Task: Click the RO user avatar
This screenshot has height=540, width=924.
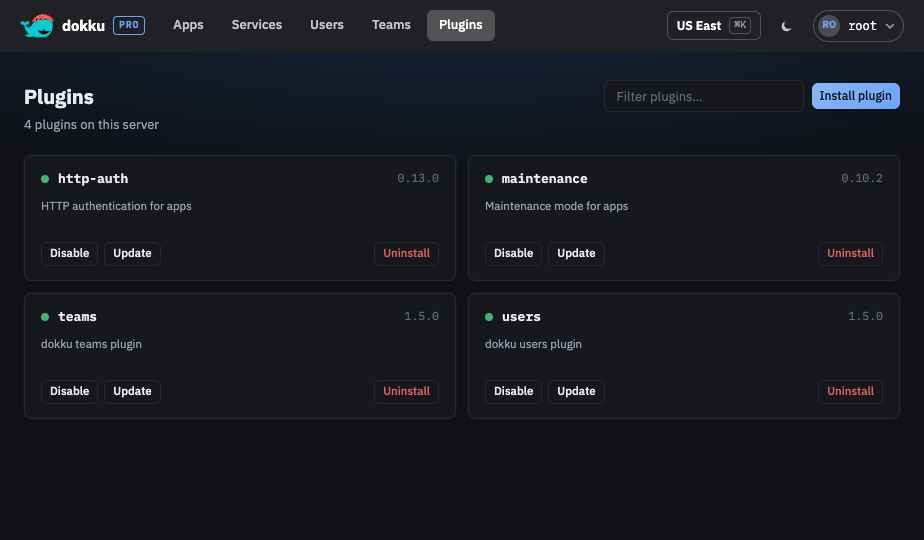Action: click(829, 25)
